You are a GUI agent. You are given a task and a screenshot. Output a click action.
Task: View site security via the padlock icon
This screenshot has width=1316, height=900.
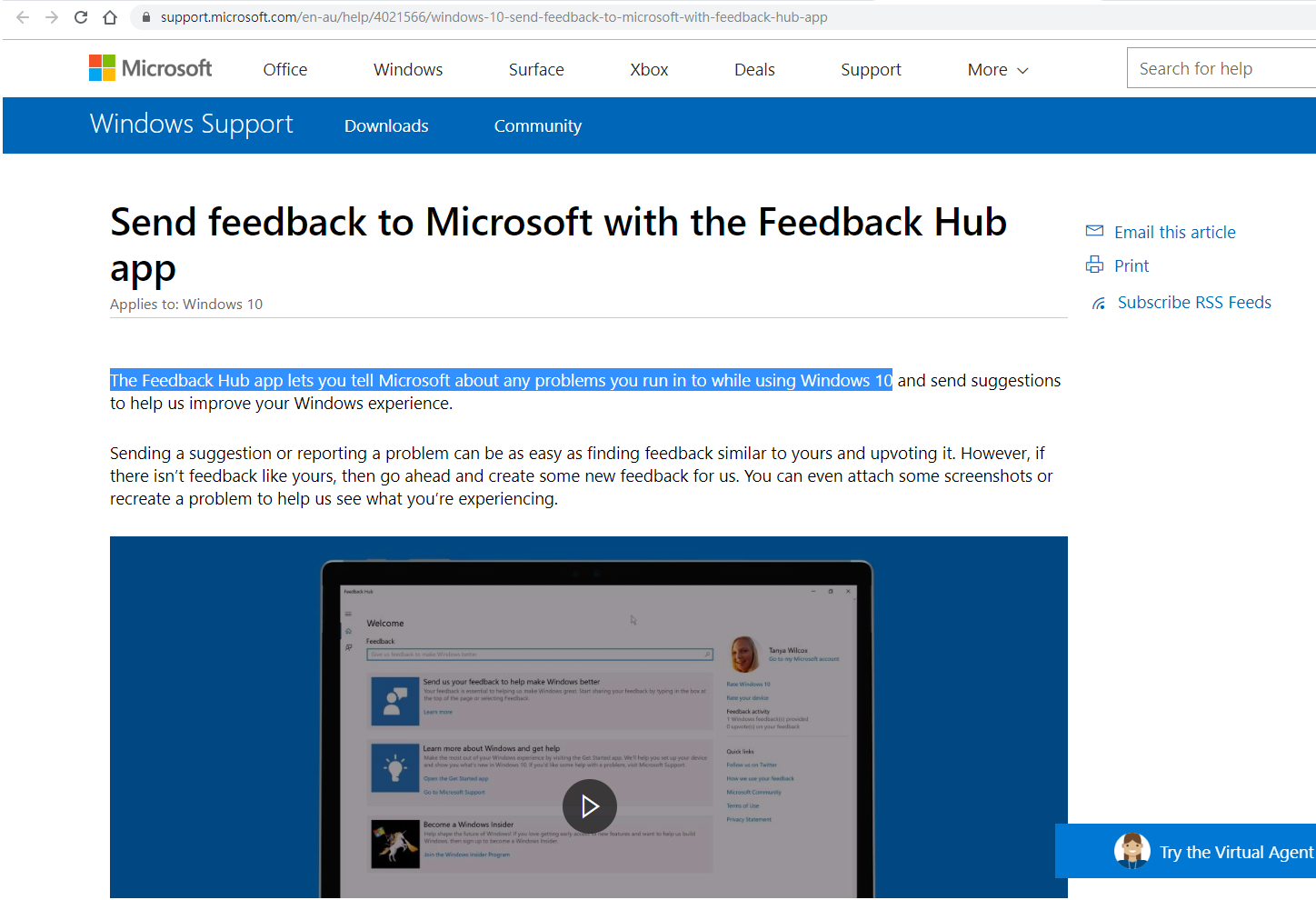click(x=145, y=17)
